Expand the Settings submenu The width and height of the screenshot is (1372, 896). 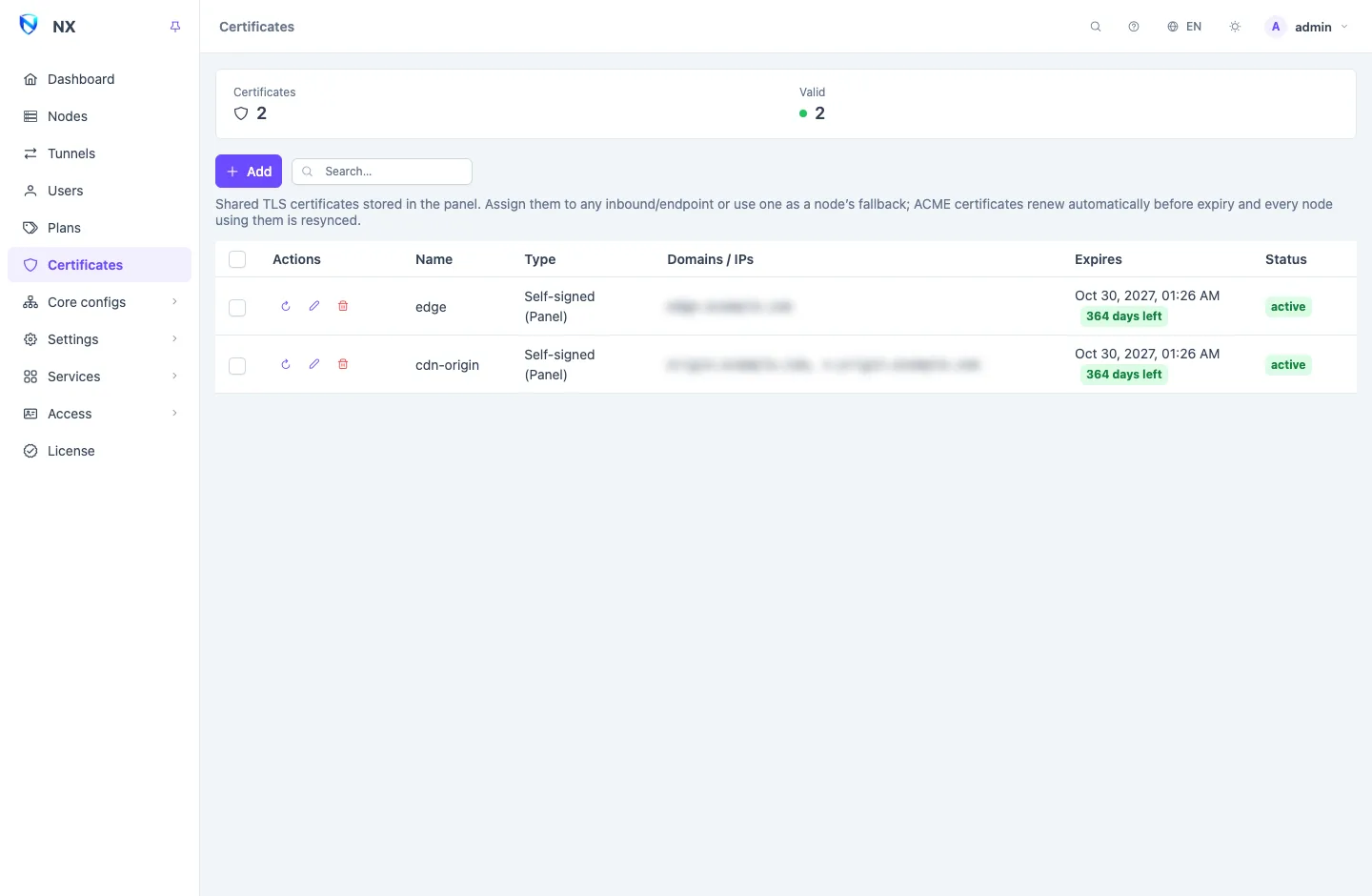[x=174, y=338]
